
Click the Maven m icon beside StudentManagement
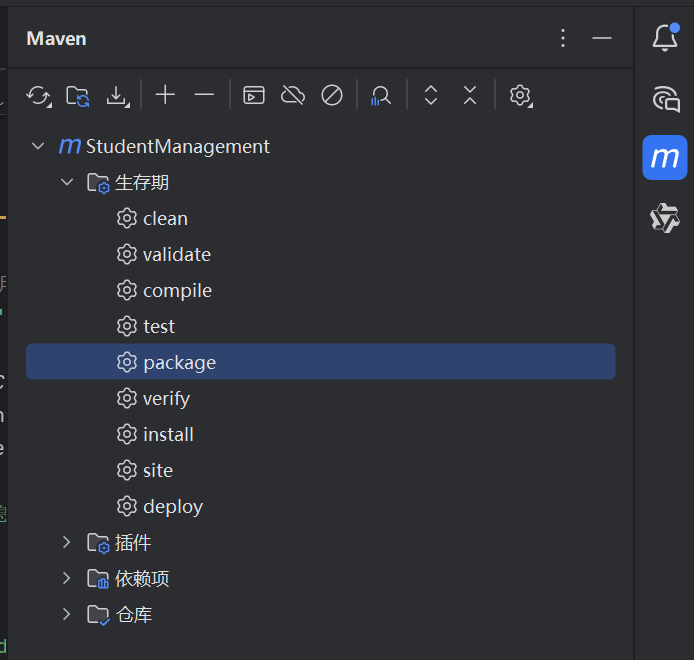pyautogui.click(x=70, y=146)
